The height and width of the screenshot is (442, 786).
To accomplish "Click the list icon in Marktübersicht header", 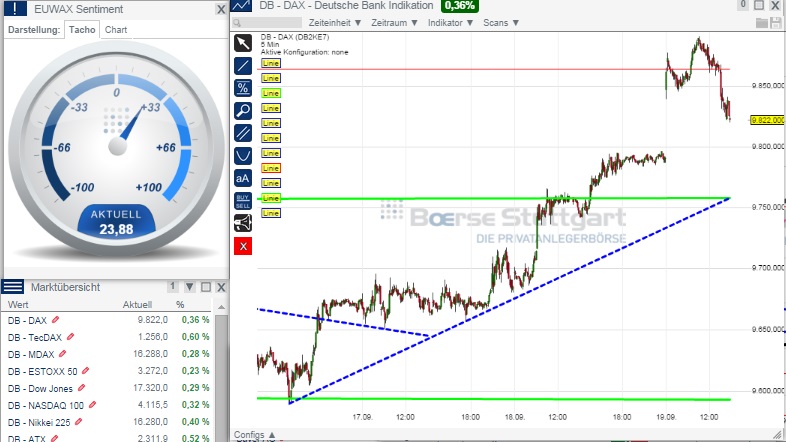I will pyautogui.click(x=13, y=287).
